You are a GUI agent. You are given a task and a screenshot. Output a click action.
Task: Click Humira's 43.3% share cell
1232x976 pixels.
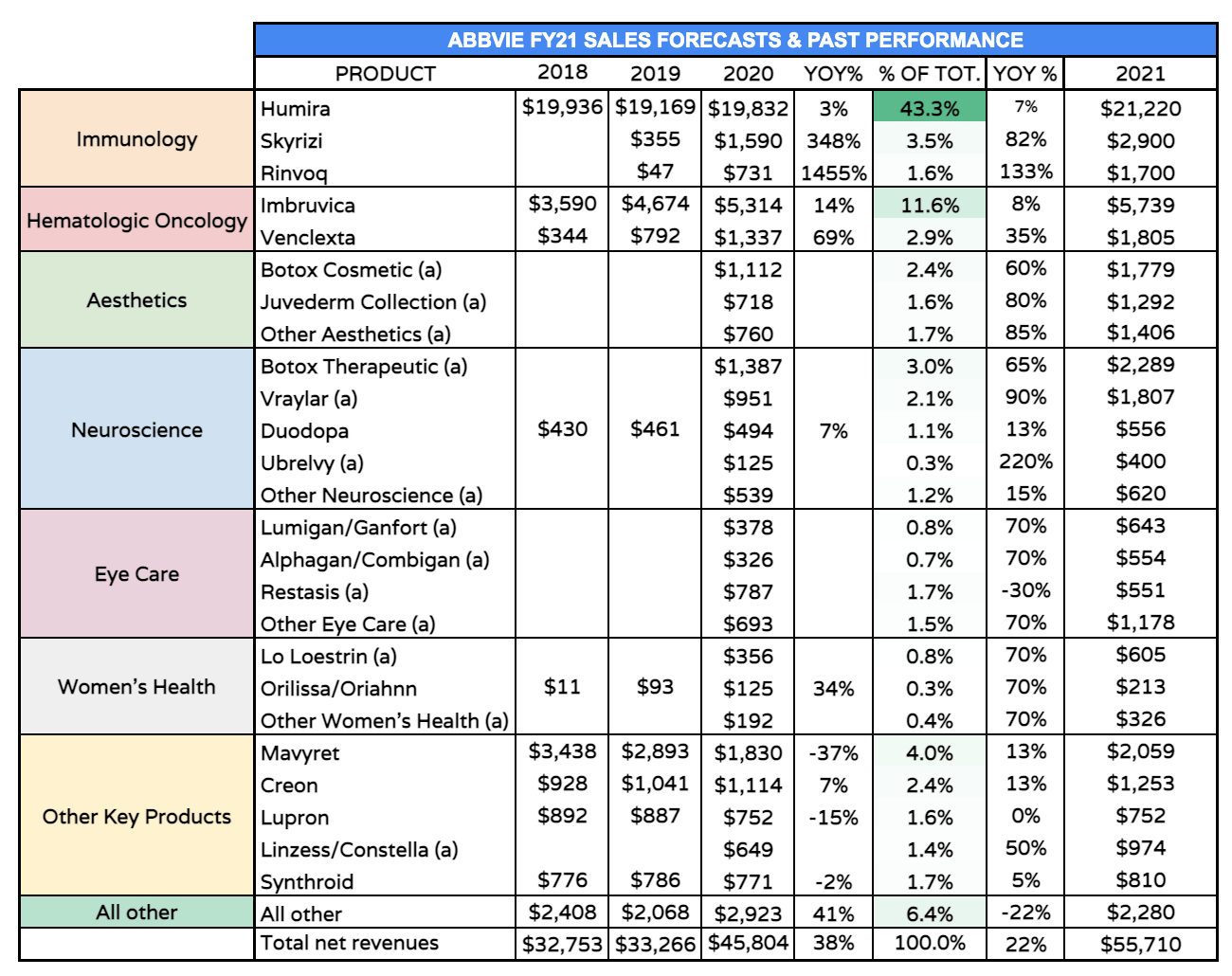click(x=929, y=108)
